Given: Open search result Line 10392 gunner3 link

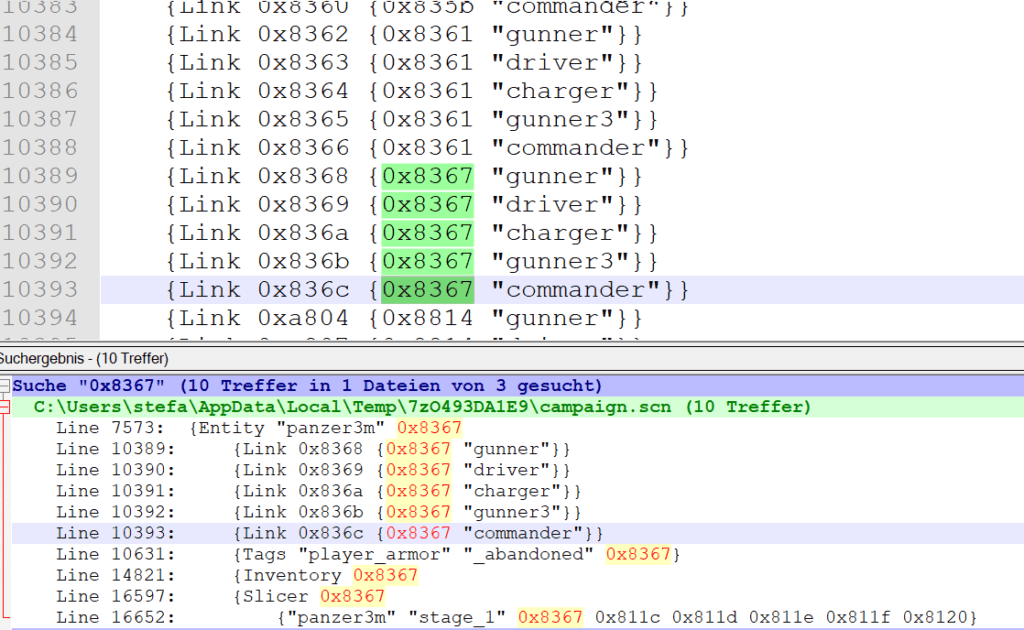Looking at the screenshot, I should click(319, 512).
